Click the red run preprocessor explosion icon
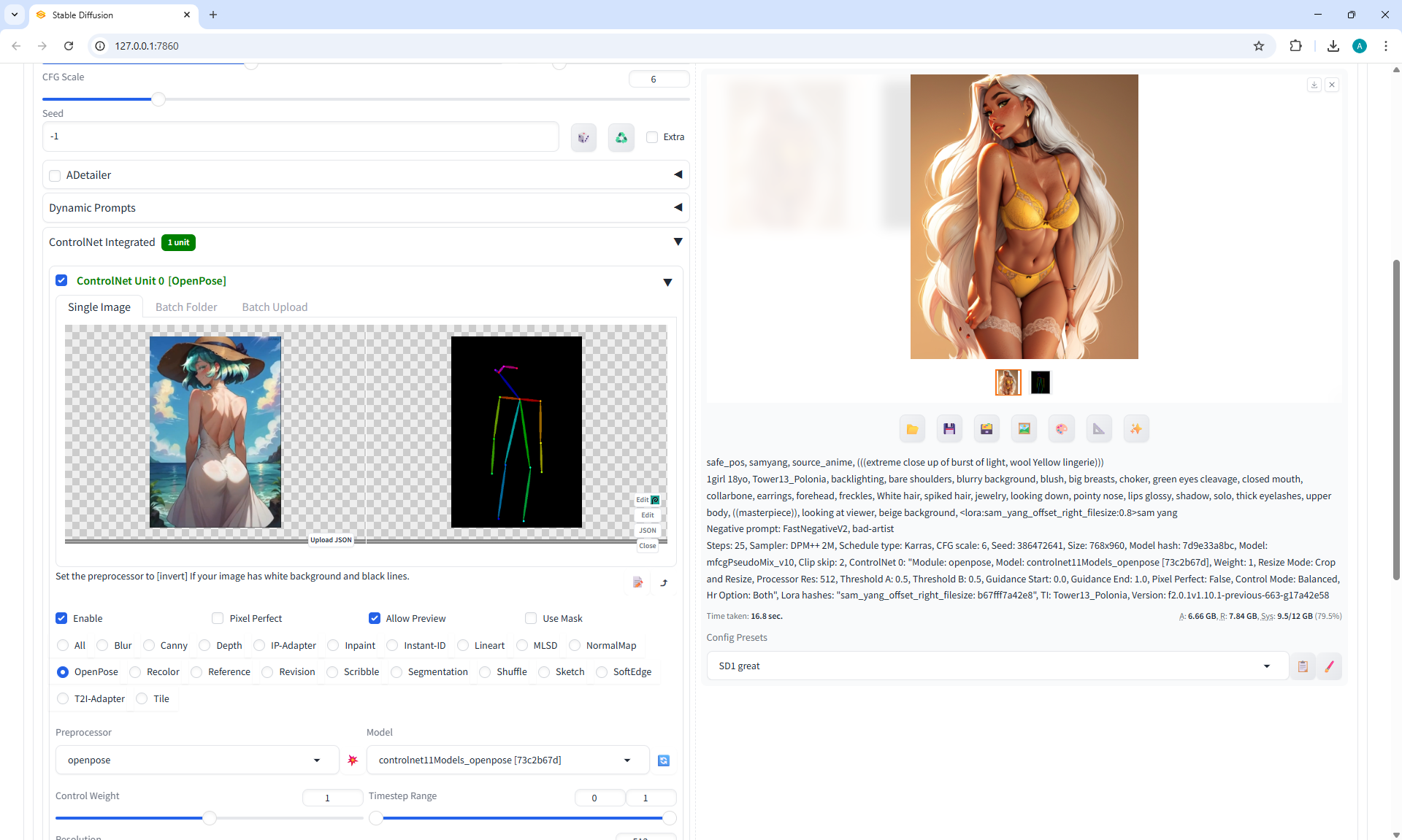The image size is (1402, 840). click(x=353, y=760)
